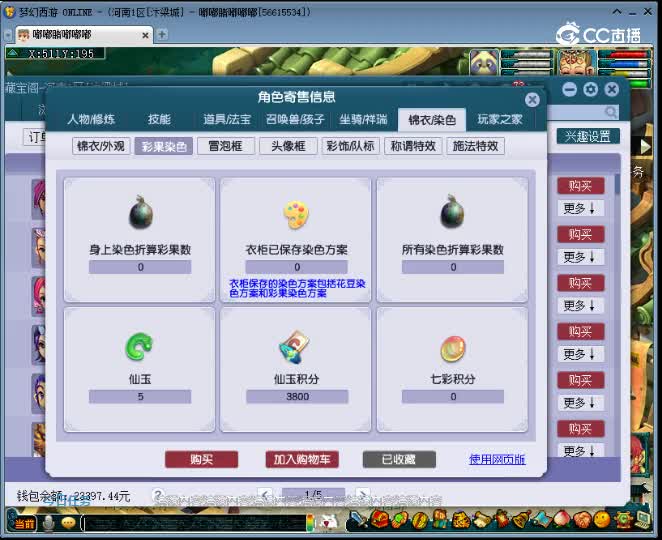The width and height of the screenshot is (662, 540).
Task: Click the white play arrow at right edge
Action: 645,147
